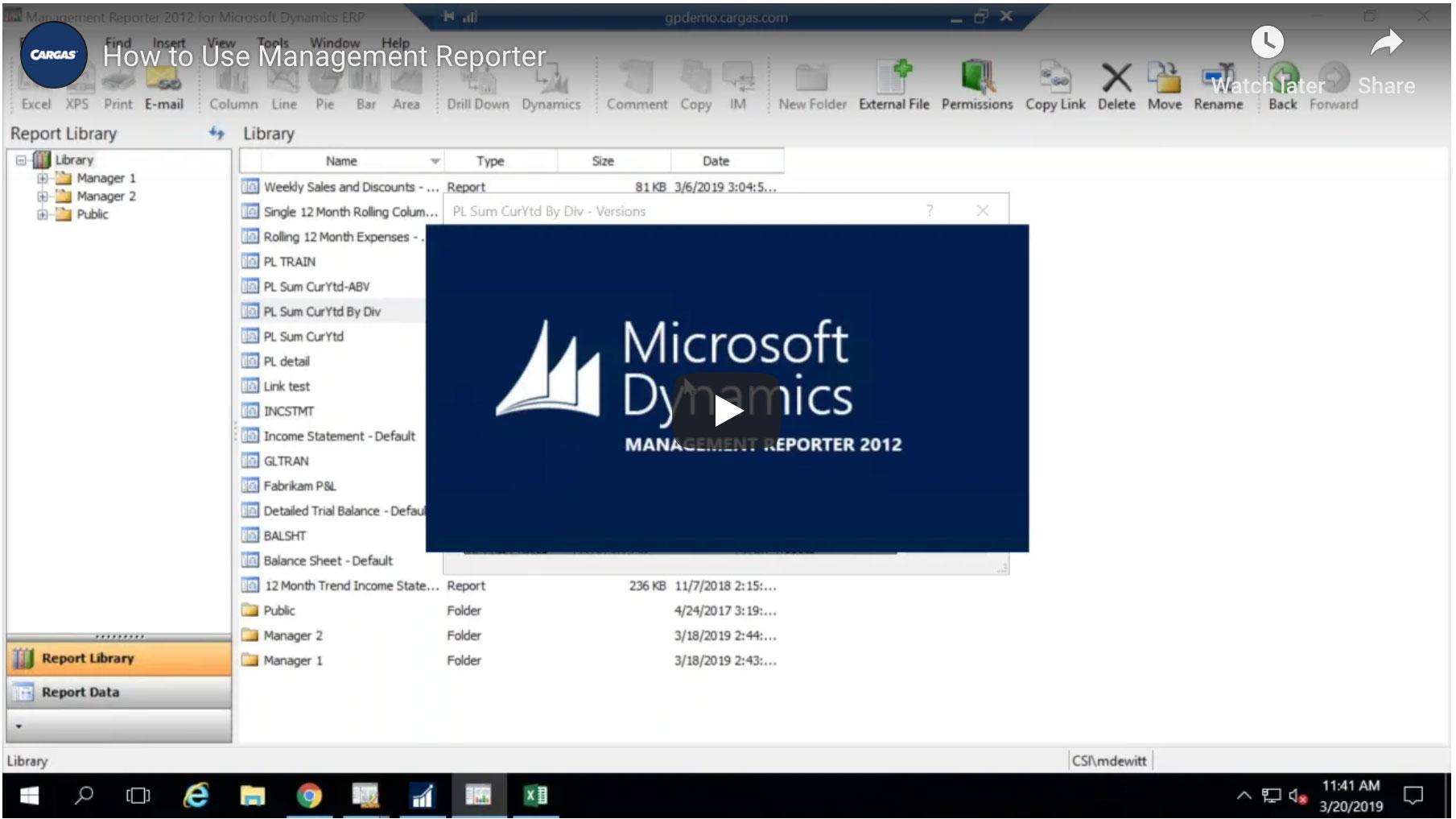Click the Copy toolbar icon
Image resolution: width=1456 pixels, height=819 pixels.
click(695, 87)
